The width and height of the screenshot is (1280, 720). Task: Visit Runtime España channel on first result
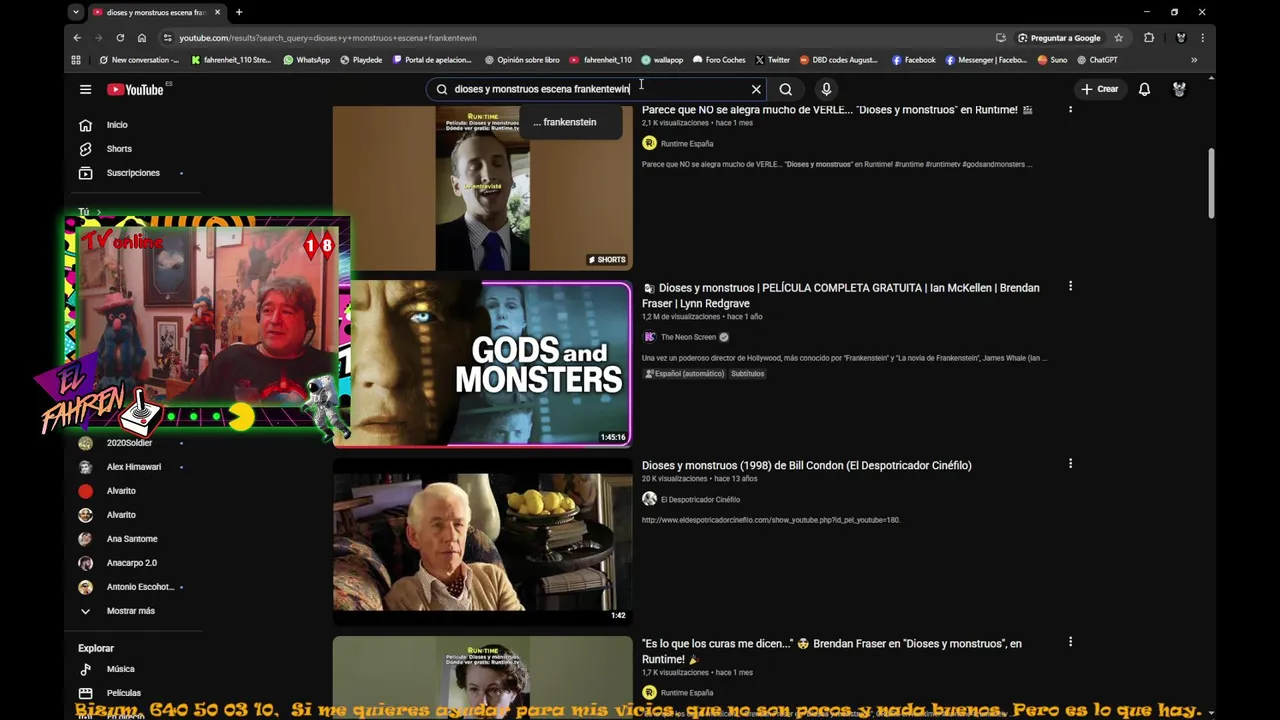click(687, 143)
